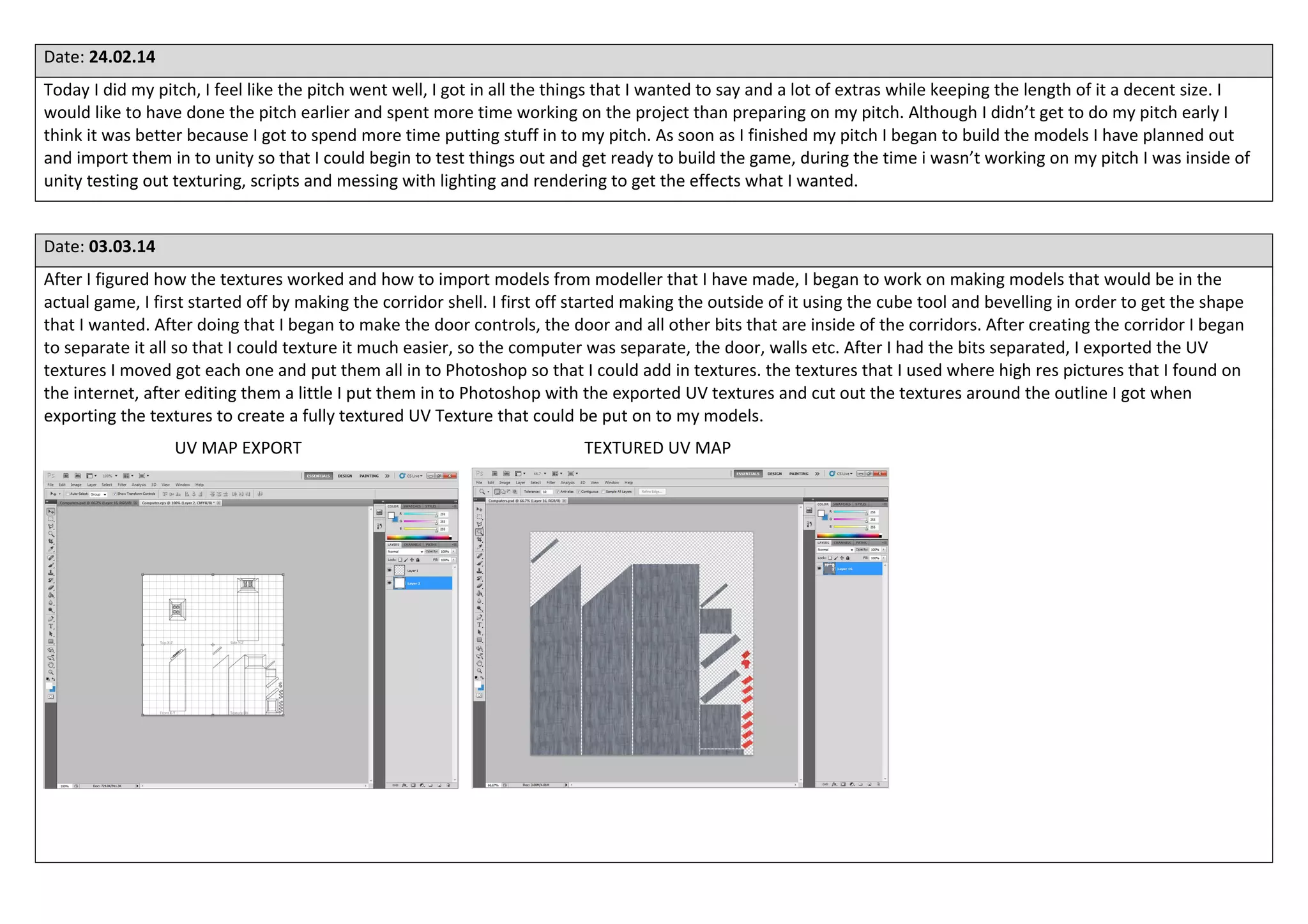Click Design workspace button in left window
This screenshot has height=924, width=1308.
pyautogui.click(x=345, y=476)
